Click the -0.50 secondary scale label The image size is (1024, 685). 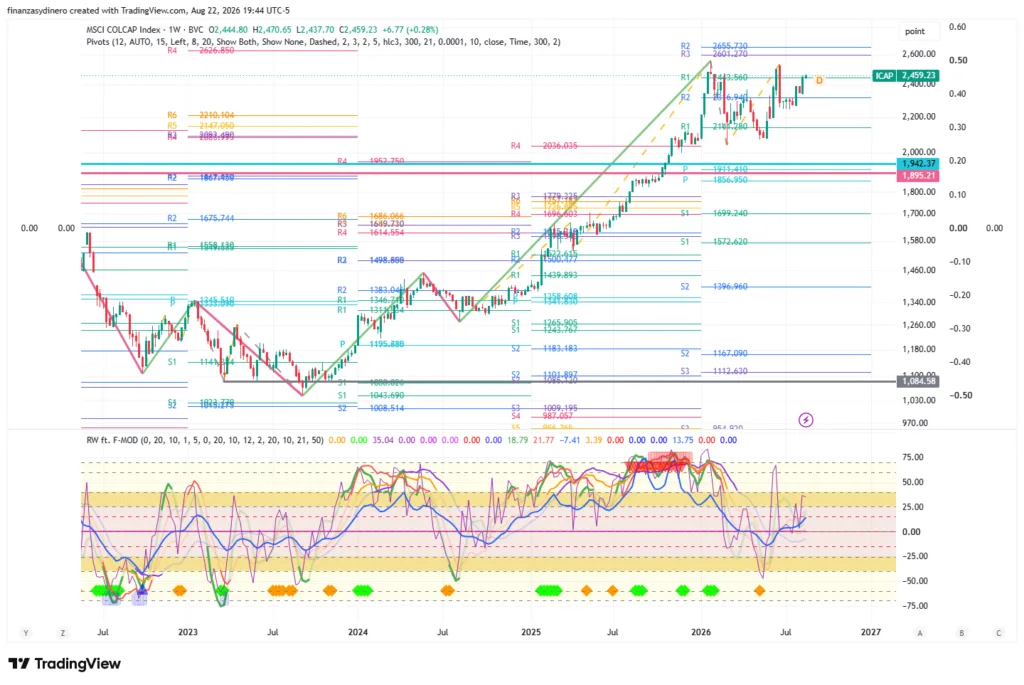click(x=960, y=396)
